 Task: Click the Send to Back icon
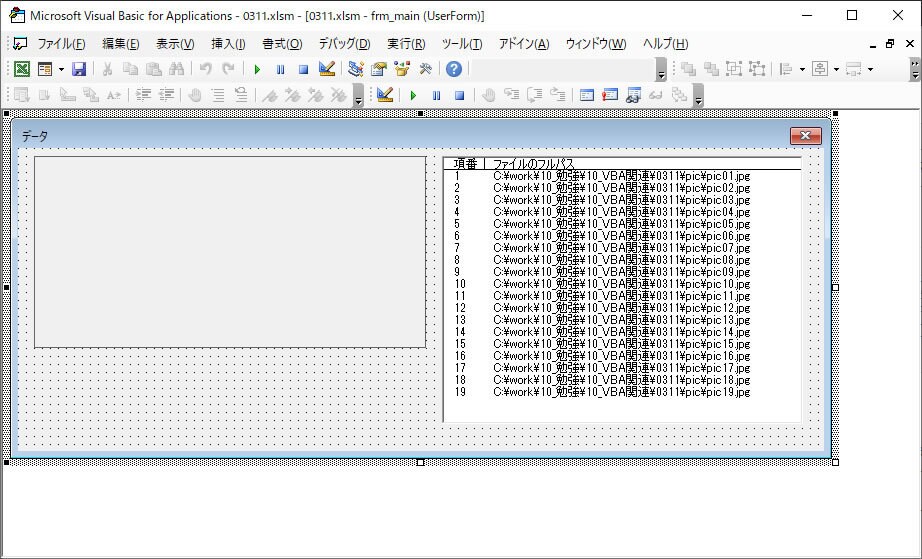click(711, 69)
